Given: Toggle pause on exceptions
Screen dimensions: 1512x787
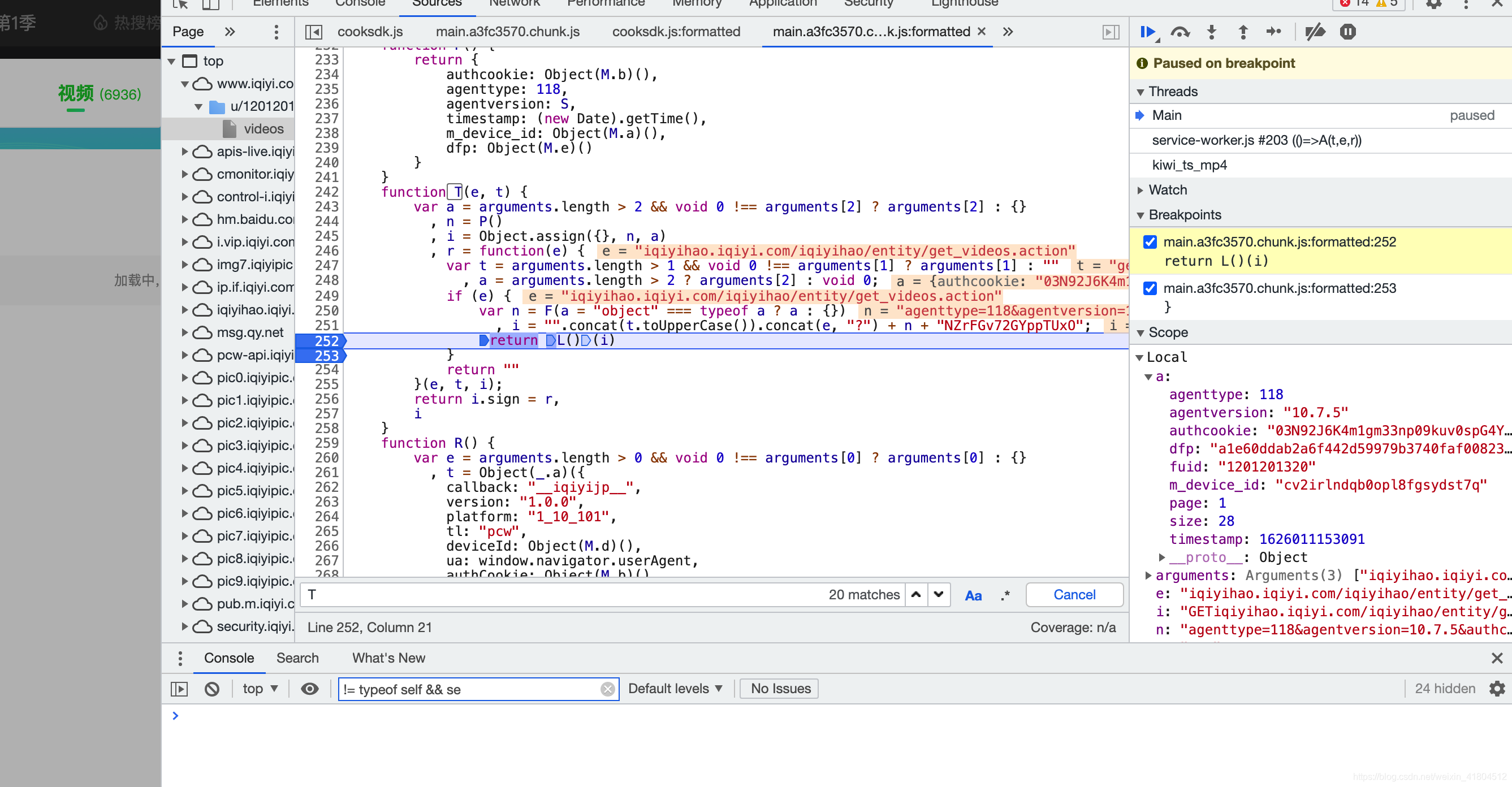Looking at the screenshot, I should click(x=1347, y=32).
